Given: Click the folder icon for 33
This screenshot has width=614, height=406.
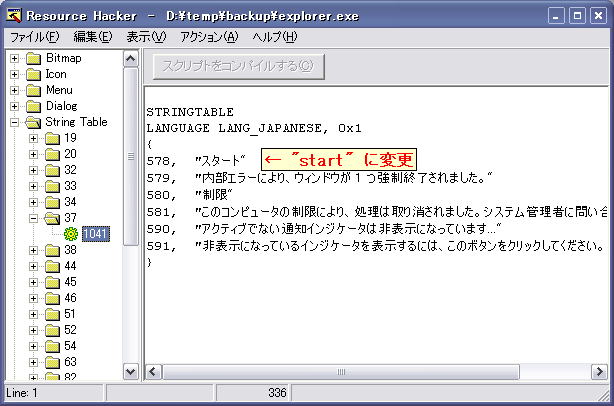Looking at the screenshot, I should 52,186.
